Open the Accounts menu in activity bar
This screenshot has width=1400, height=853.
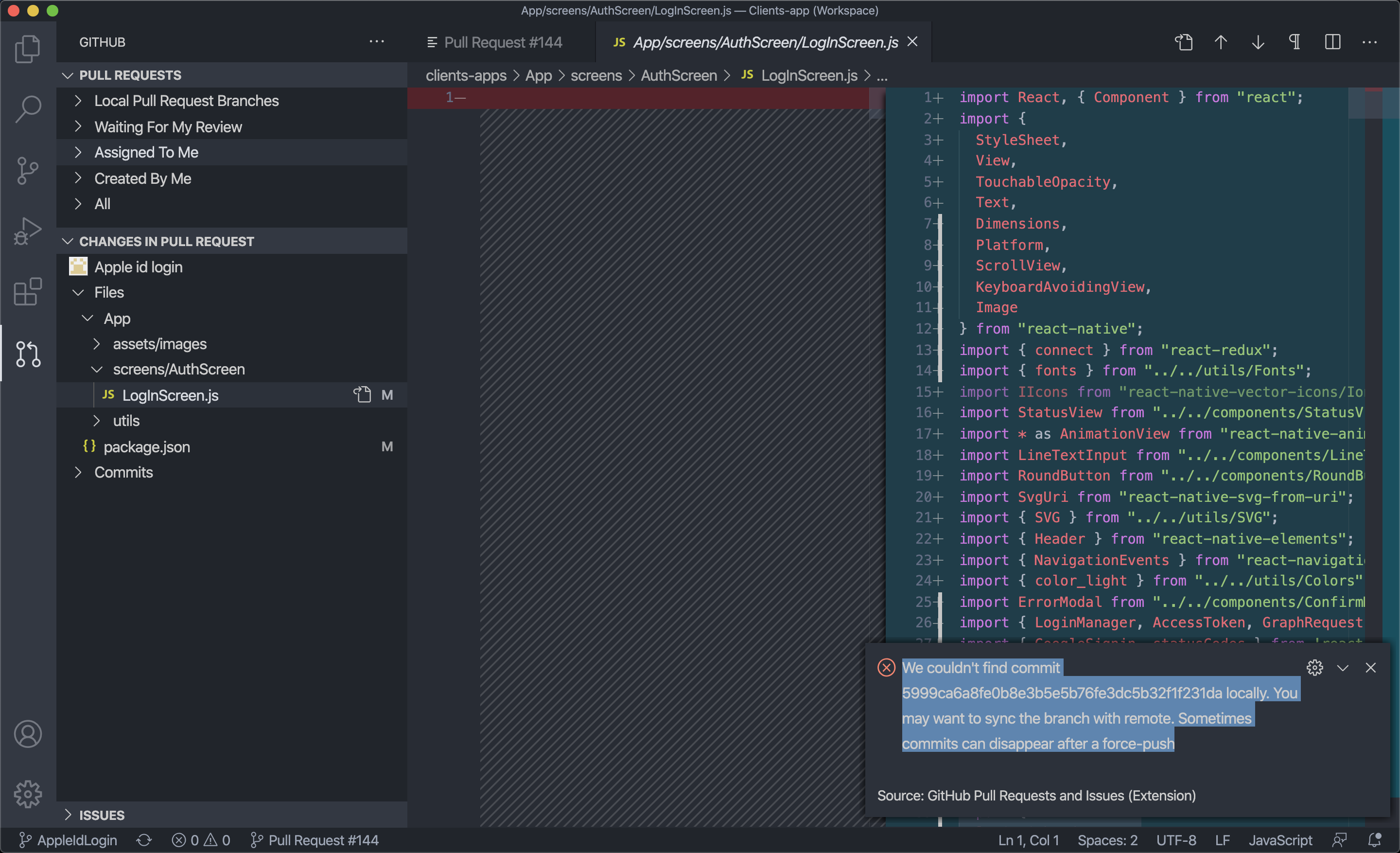click(27, 734)
